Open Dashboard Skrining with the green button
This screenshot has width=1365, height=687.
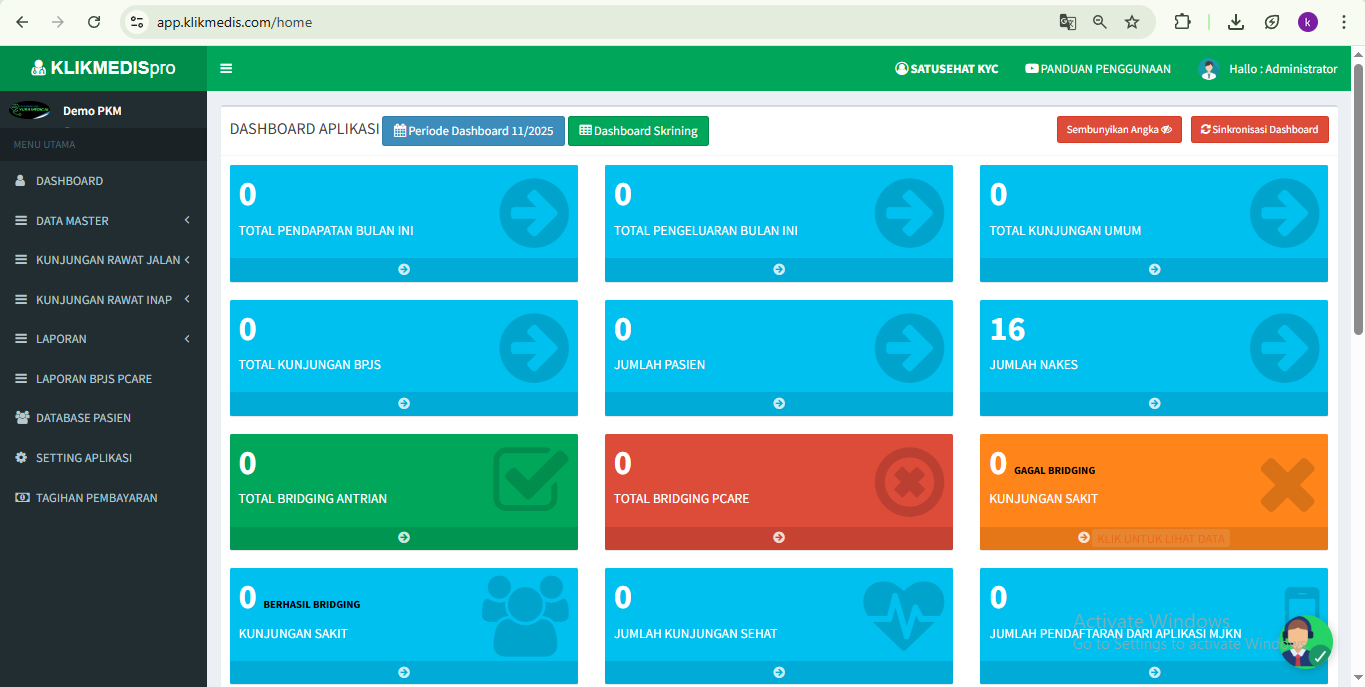[638, 130]
